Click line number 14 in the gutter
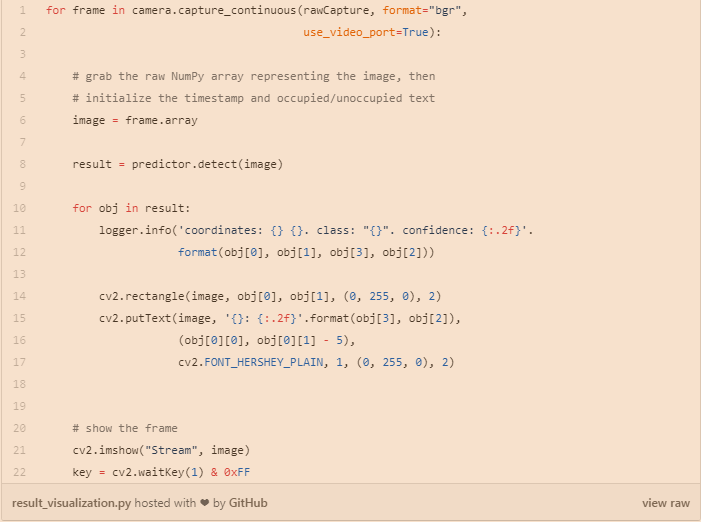The image size is (701, 522). coord(20,296)
